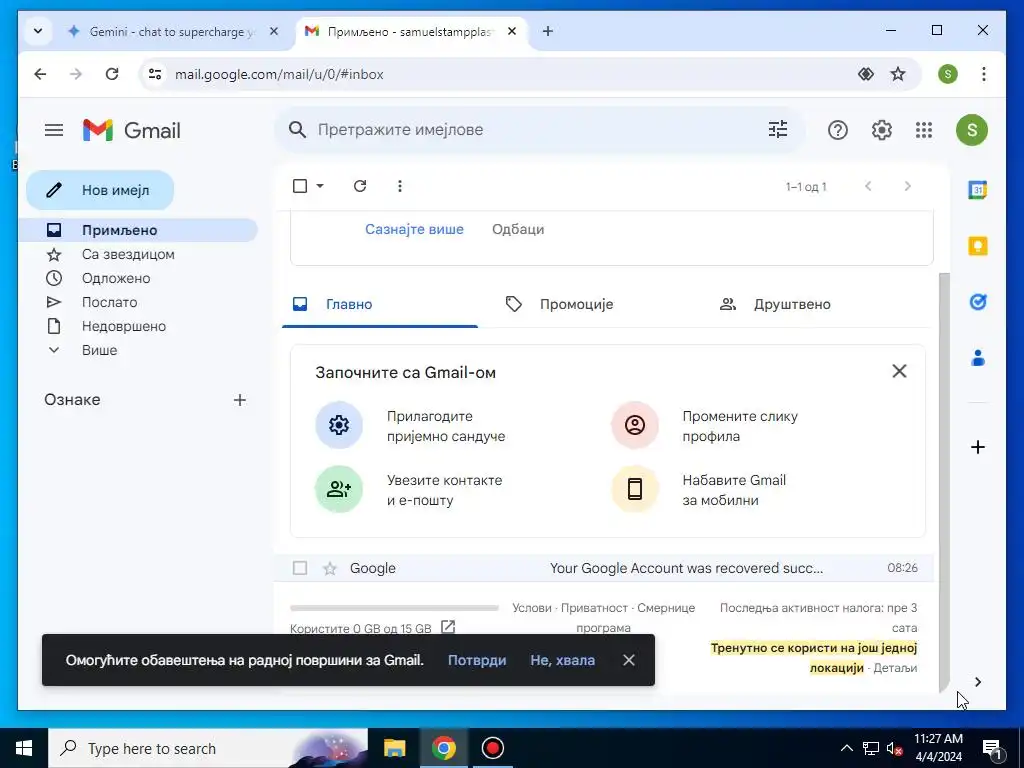Switch to the Главно tab
Screen dimensions: 1024x768
380,304
